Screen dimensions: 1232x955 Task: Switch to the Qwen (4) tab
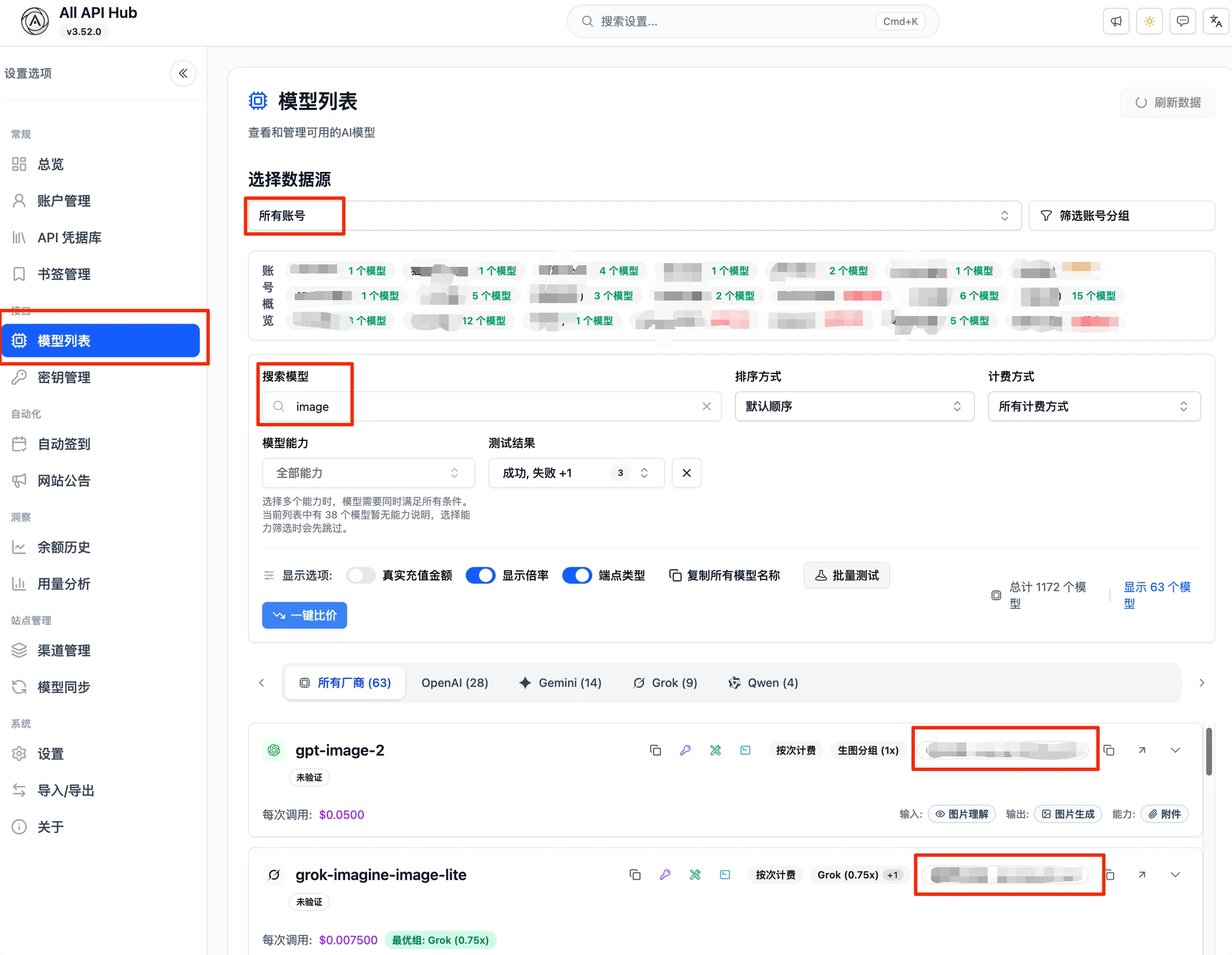764,683
